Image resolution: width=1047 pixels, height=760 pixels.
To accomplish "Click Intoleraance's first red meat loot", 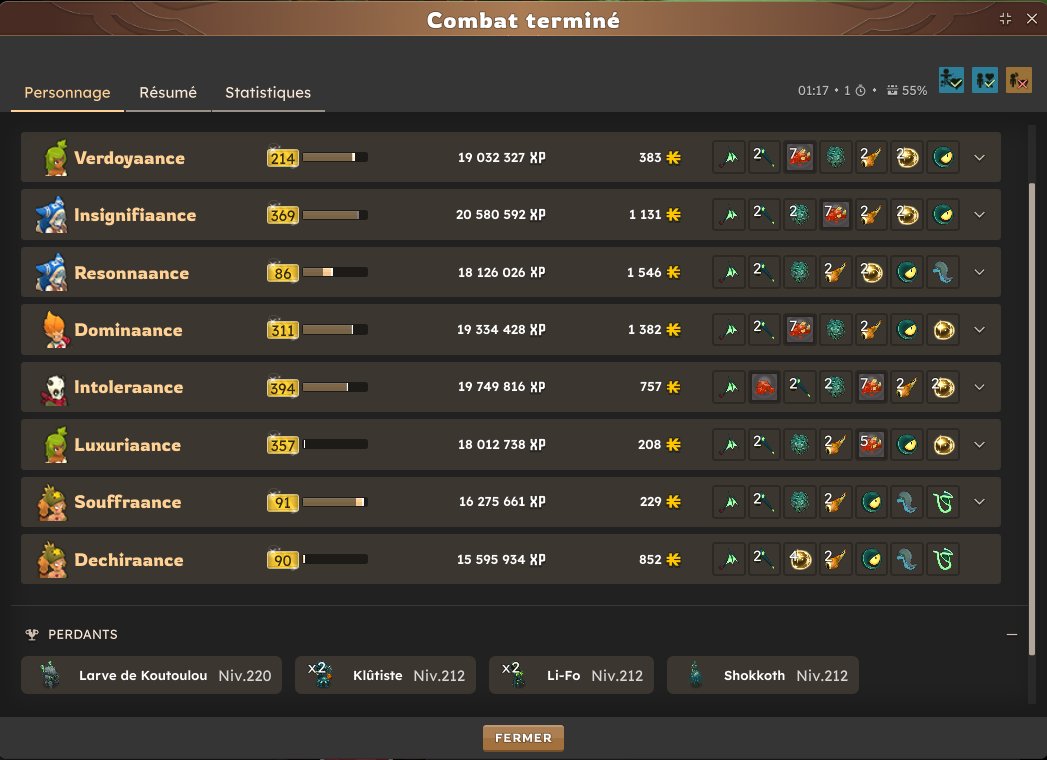I will (x=765, y=387).
